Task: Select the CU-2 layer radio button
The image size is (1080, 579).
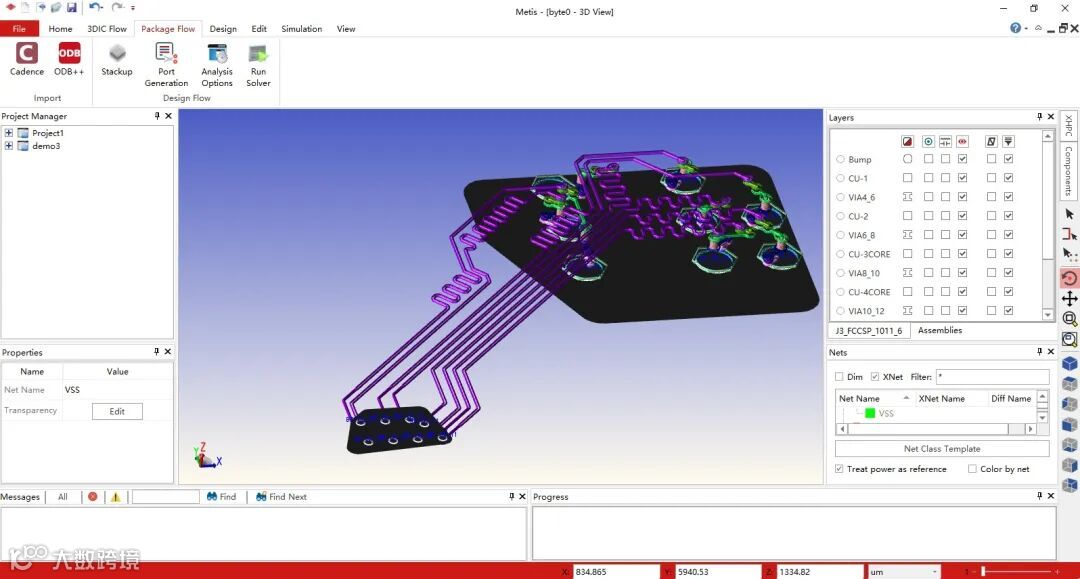Action: (x=840, y=216)
